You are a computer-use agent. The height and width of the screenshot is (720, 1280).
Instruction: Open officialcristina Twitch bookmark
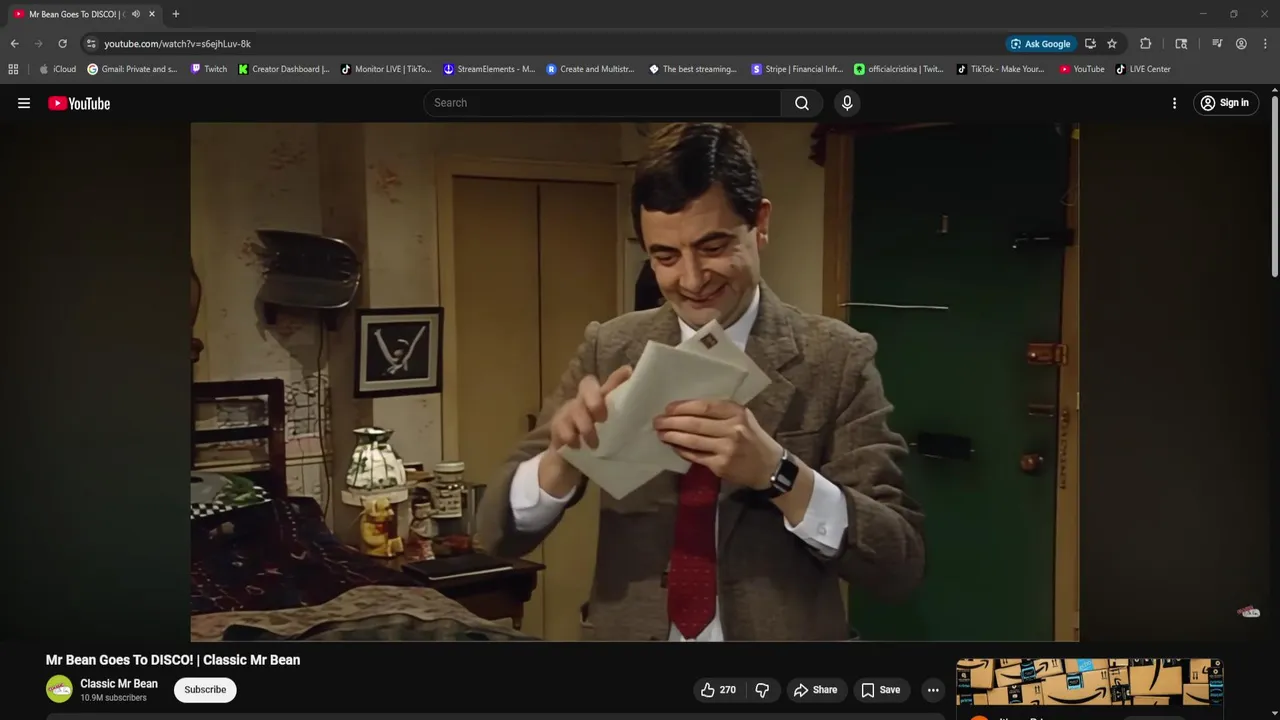tap(899, 69)
